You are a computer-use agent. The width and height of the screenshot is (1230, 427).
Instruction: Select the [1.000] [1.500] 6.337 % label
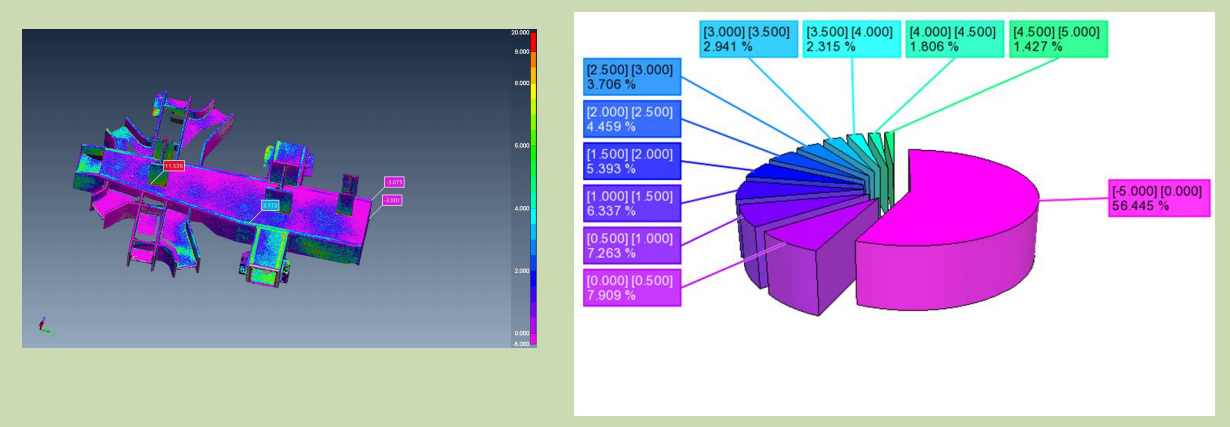tap(631, 203)
